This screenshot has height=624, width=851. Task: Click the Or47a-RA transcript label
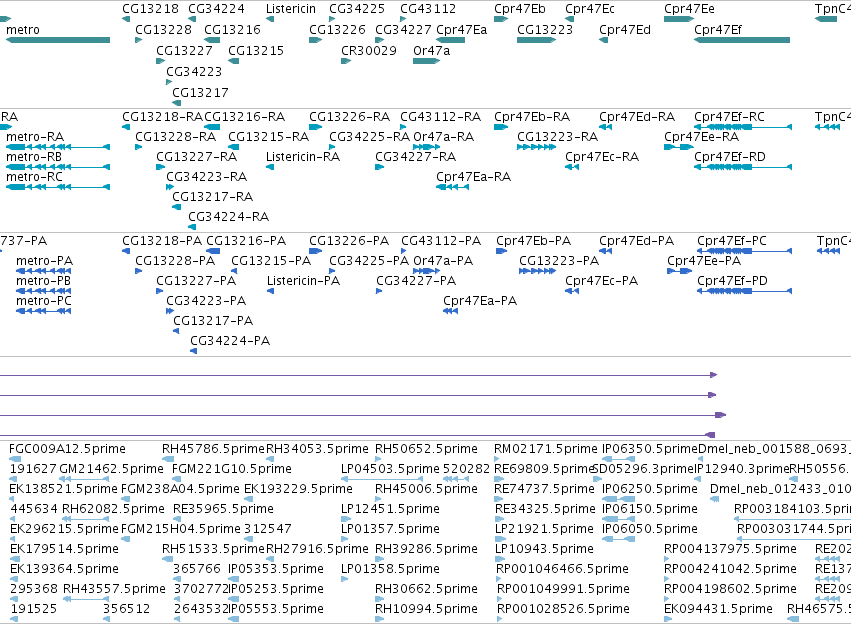click(x=444, y=137)
